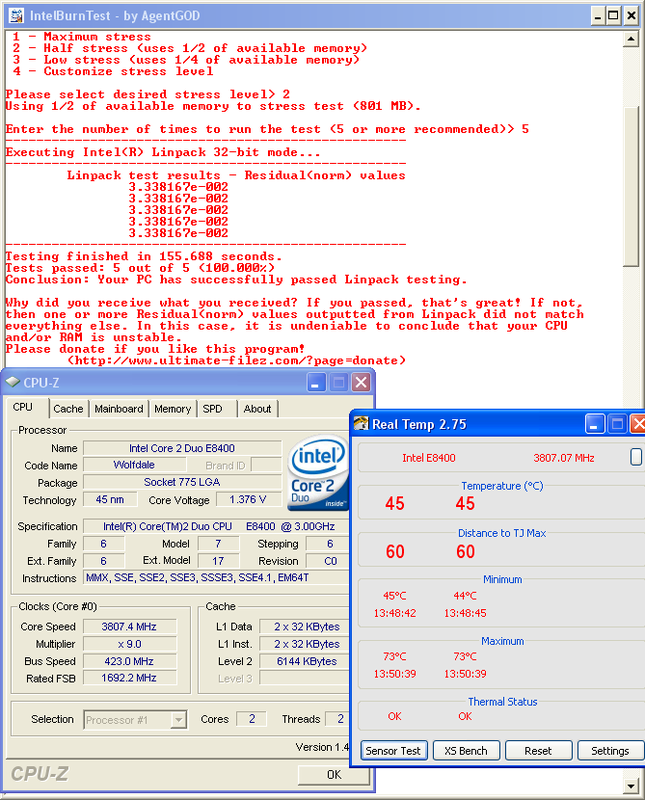645x800 pixels.
Task: Open the Cache tab in CPU-Z
Action: [x=68, y=409]
